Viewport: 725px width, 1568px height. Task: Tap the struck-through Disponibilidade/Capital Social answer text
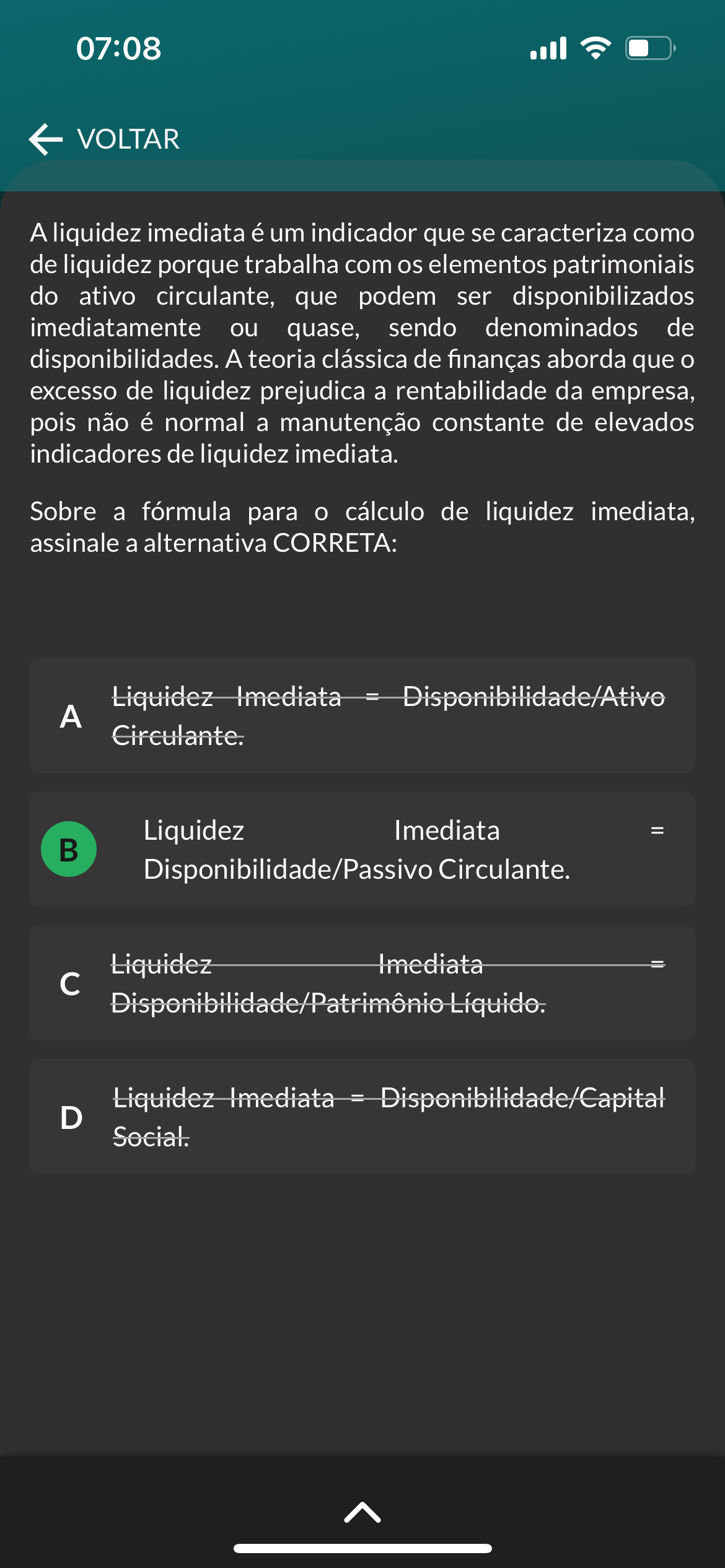388,1117
